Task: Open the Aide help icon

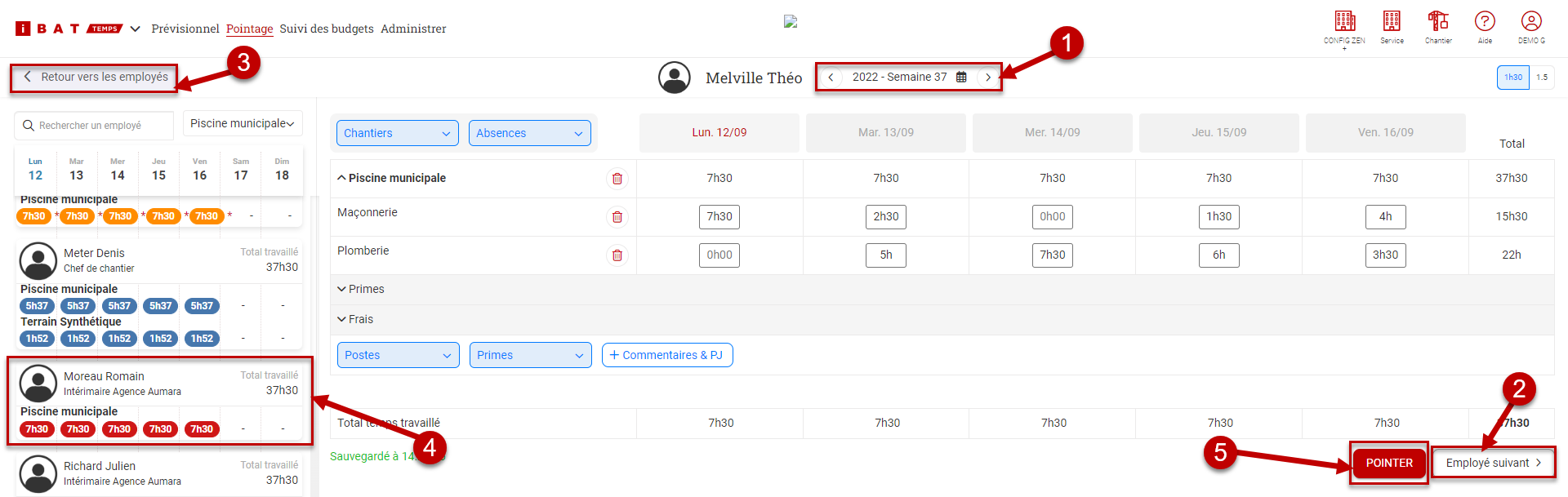Action: click(1485, 22)
